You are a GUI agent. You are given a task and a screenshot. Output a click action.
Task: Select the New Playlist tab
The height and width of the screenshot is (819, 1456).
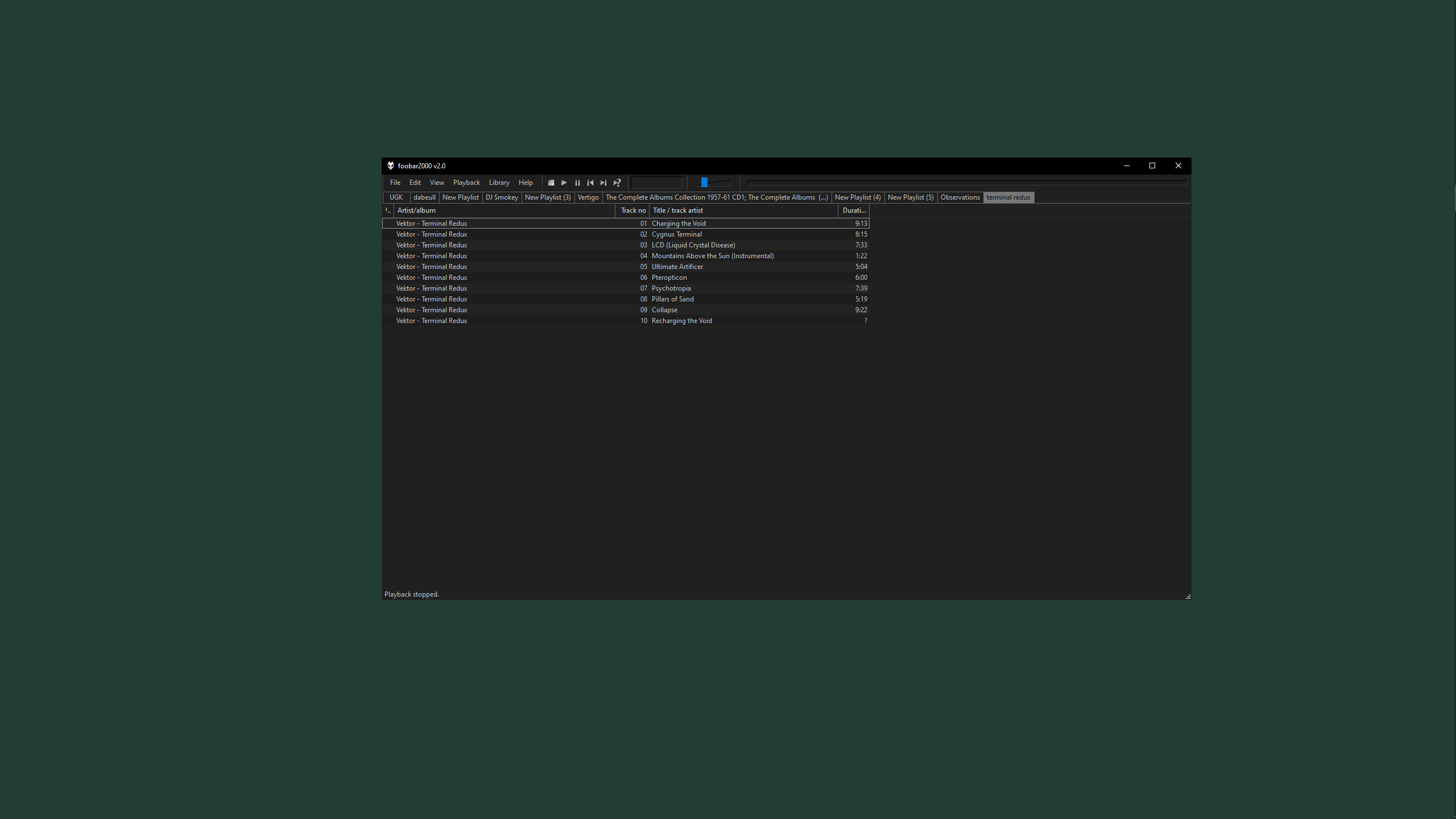pyautogui.click(x=460, y=197)
